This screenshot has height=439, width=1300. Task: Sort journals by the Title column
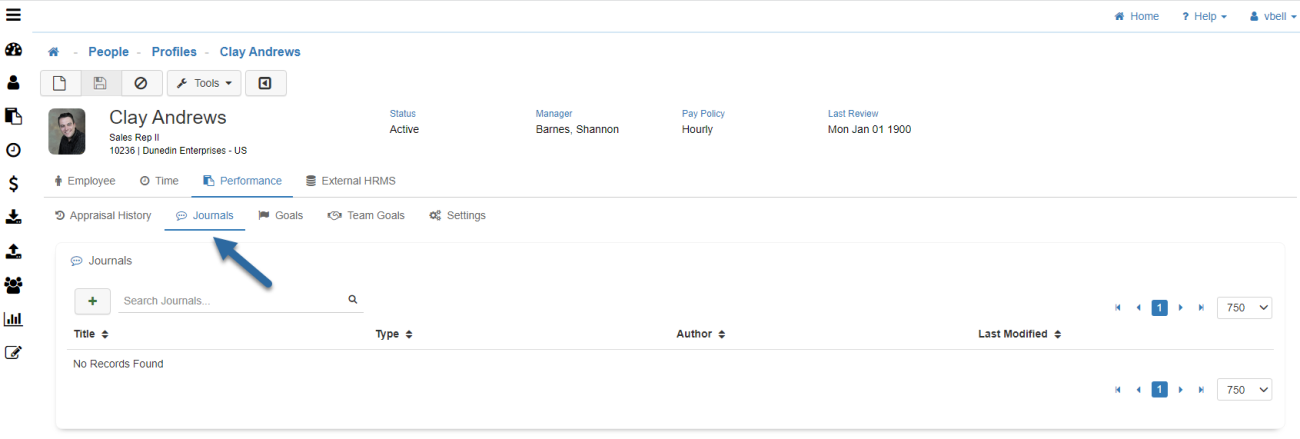coord(91,334)
